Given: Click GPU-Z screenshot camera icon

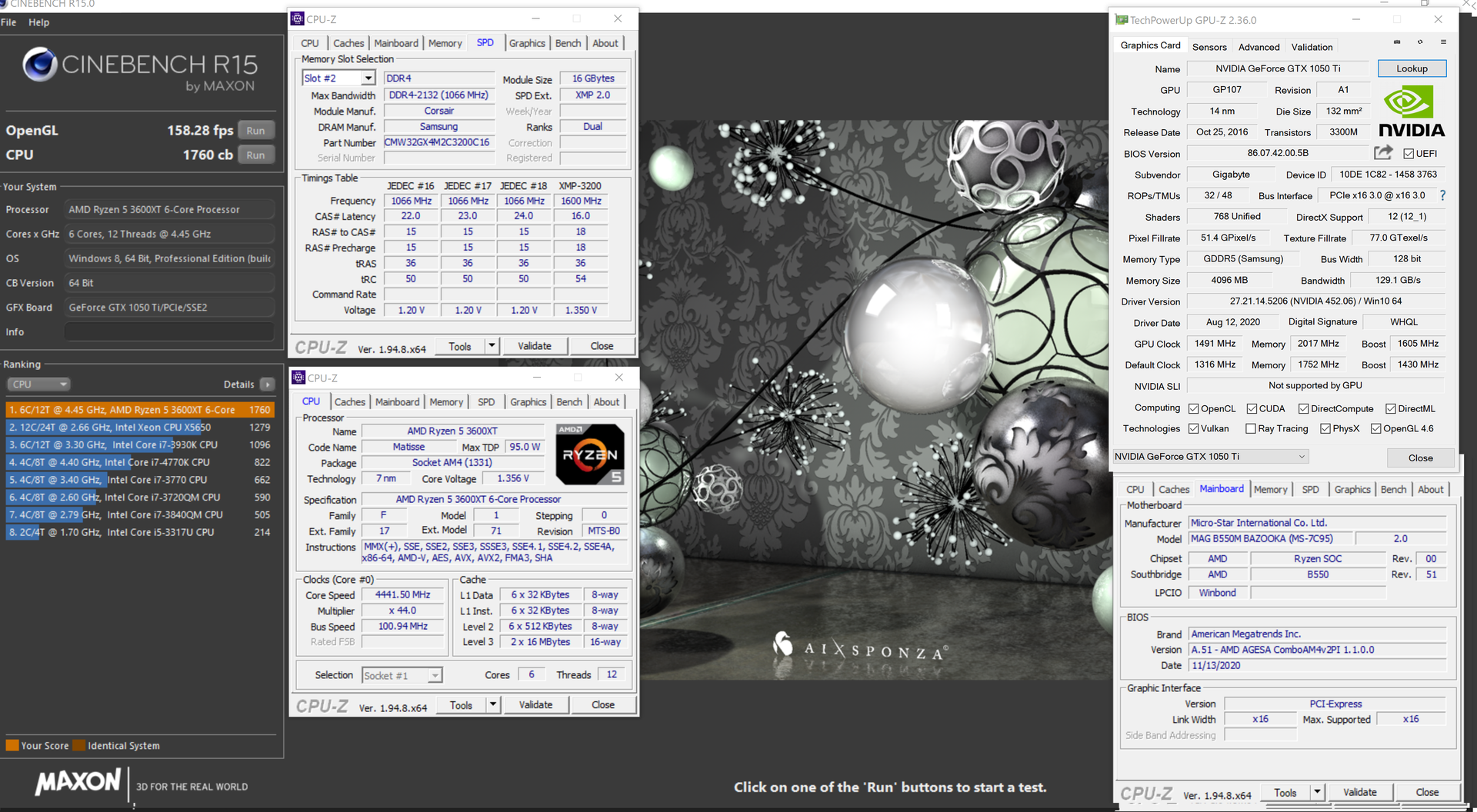Looking at the screenshot, I should point(1397,42).
